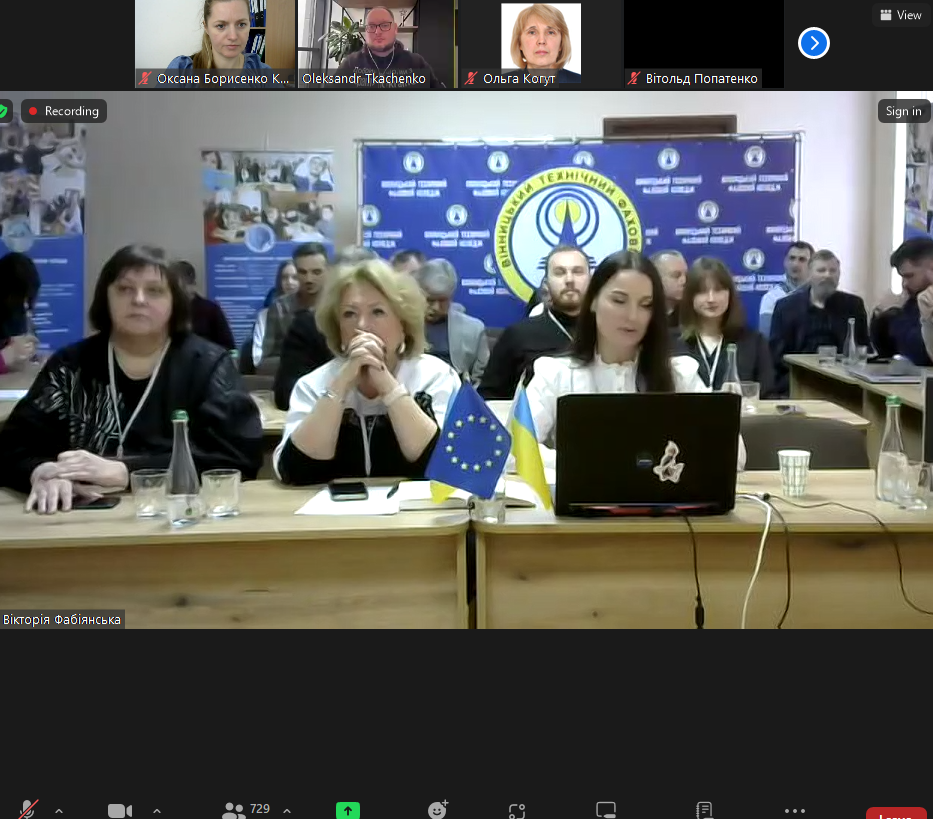This screenshot has height=819, width=933.
Task: Click the green Share Screen icon
Action: [347, 810]
